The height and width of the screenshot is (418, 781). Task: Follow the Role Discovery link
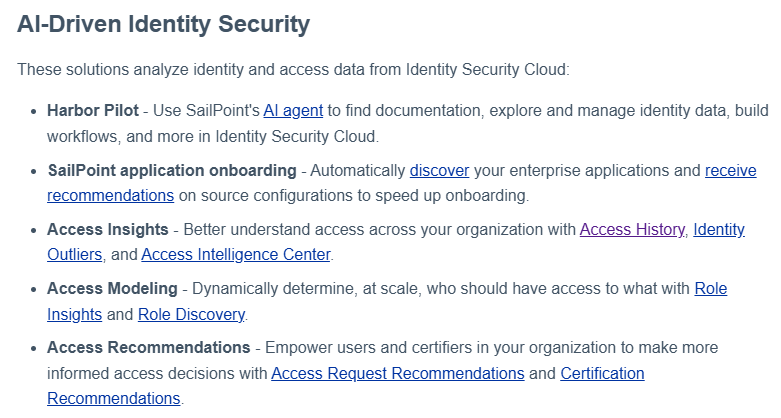point(191,314)
